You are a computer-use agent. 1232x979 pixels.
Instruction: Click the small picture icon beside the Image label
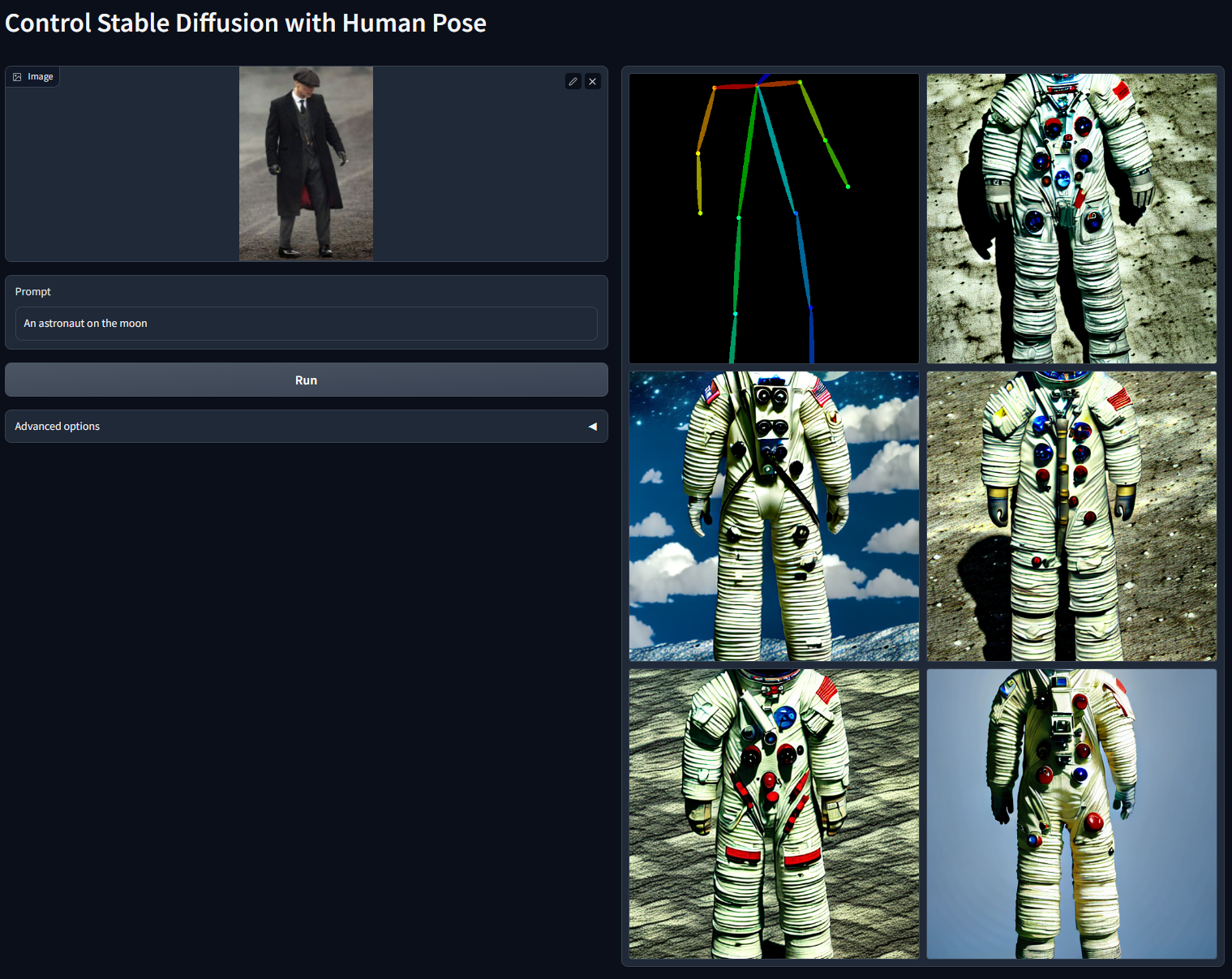click(x=17, y=77)
